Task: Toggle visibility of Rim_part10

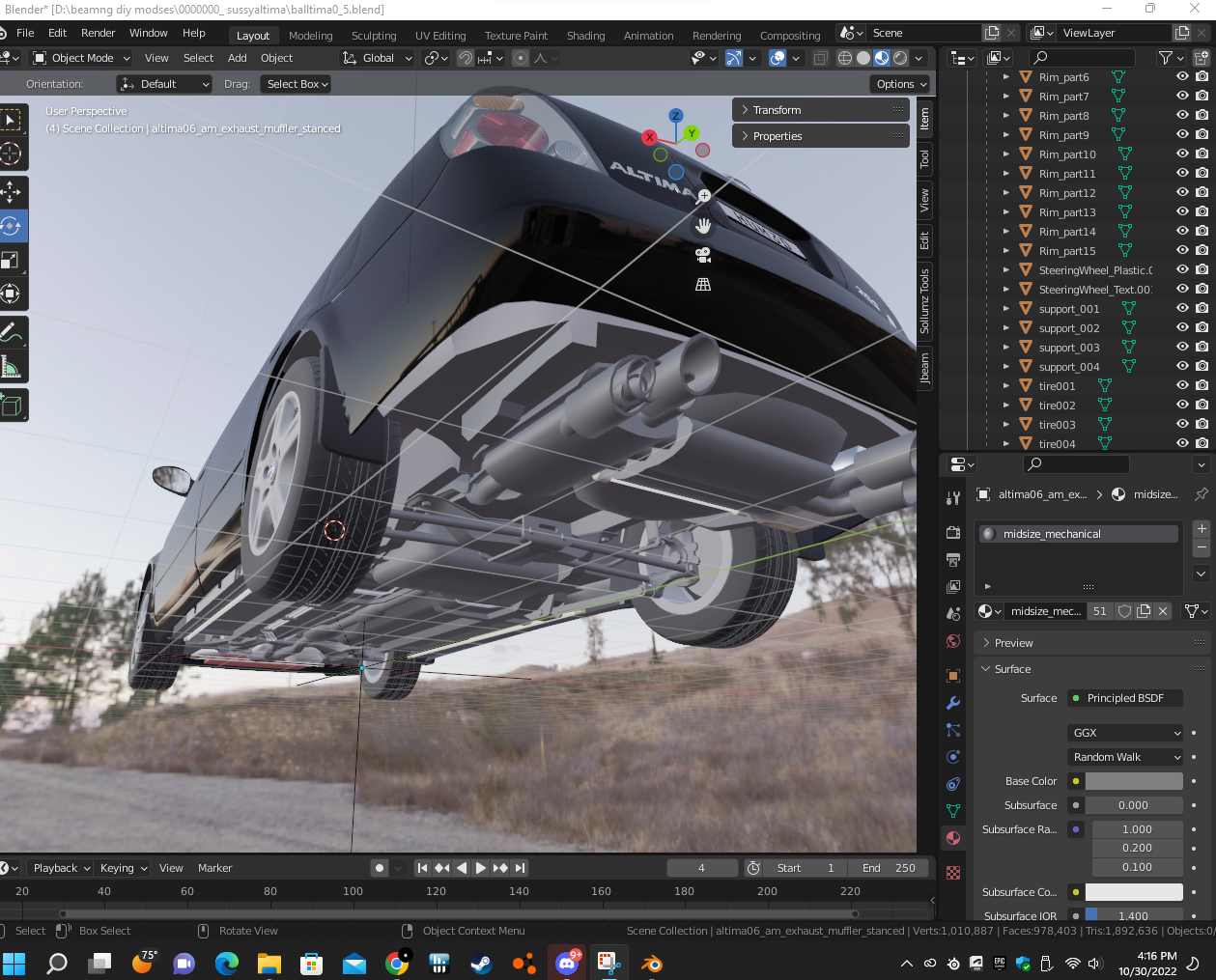Action: click(x=1182, y=154)
